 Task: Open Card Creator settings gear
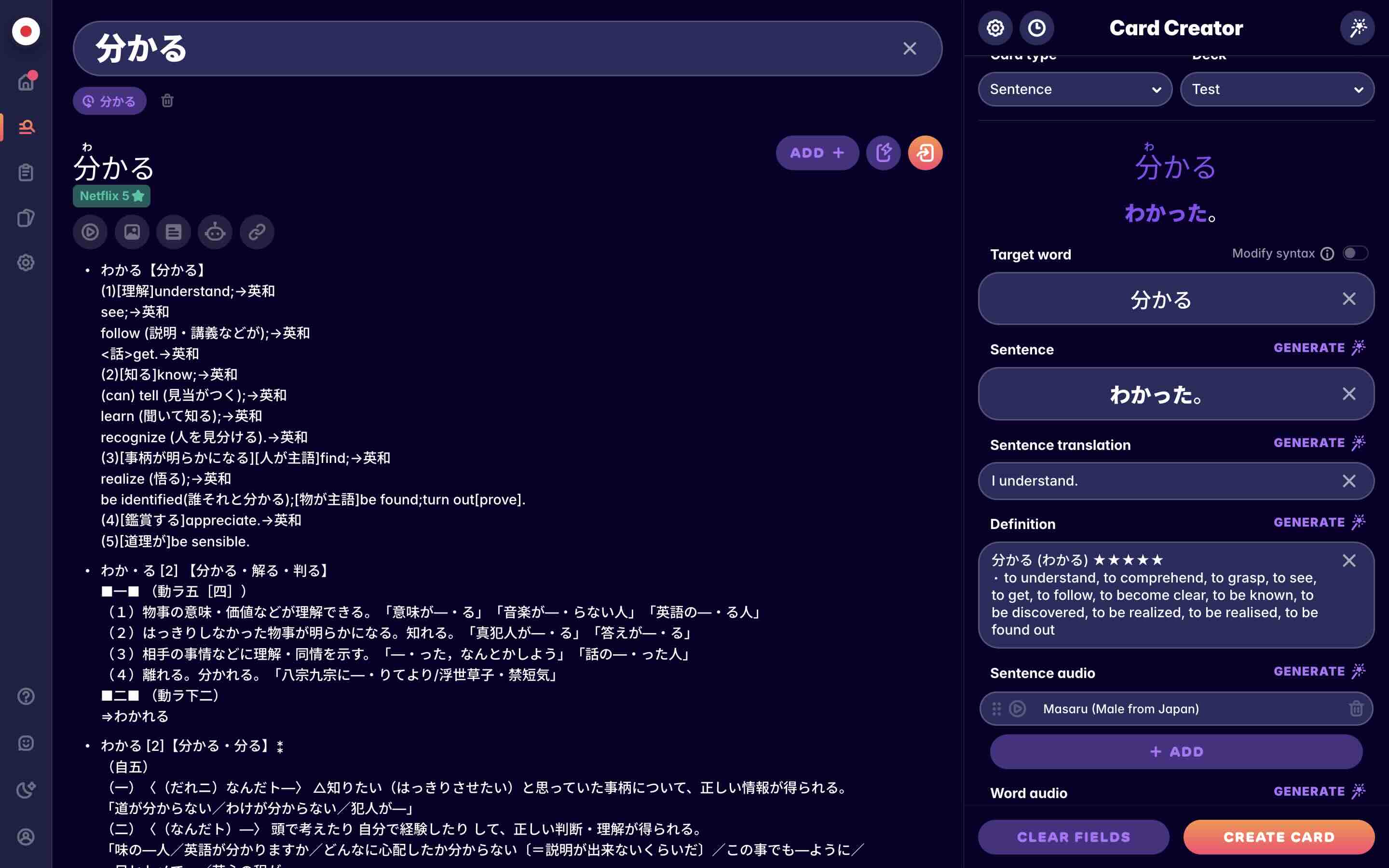point(995,27)
